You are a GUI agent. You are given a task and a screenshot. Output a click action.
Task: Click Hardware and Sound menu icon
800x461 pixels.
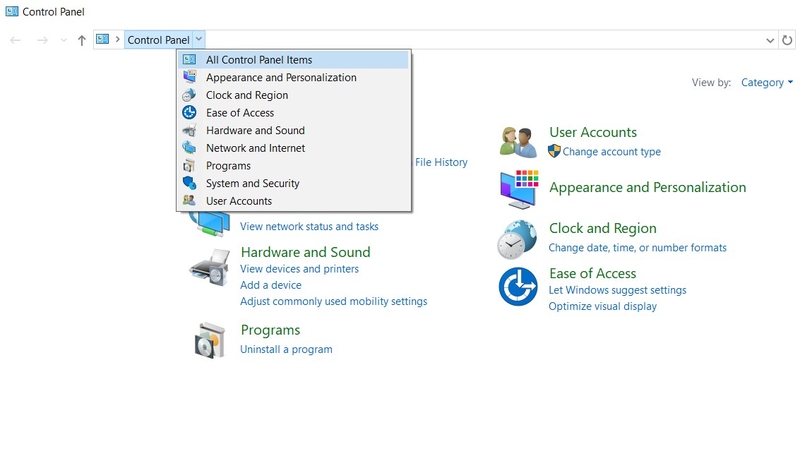[x=189, y=130]
